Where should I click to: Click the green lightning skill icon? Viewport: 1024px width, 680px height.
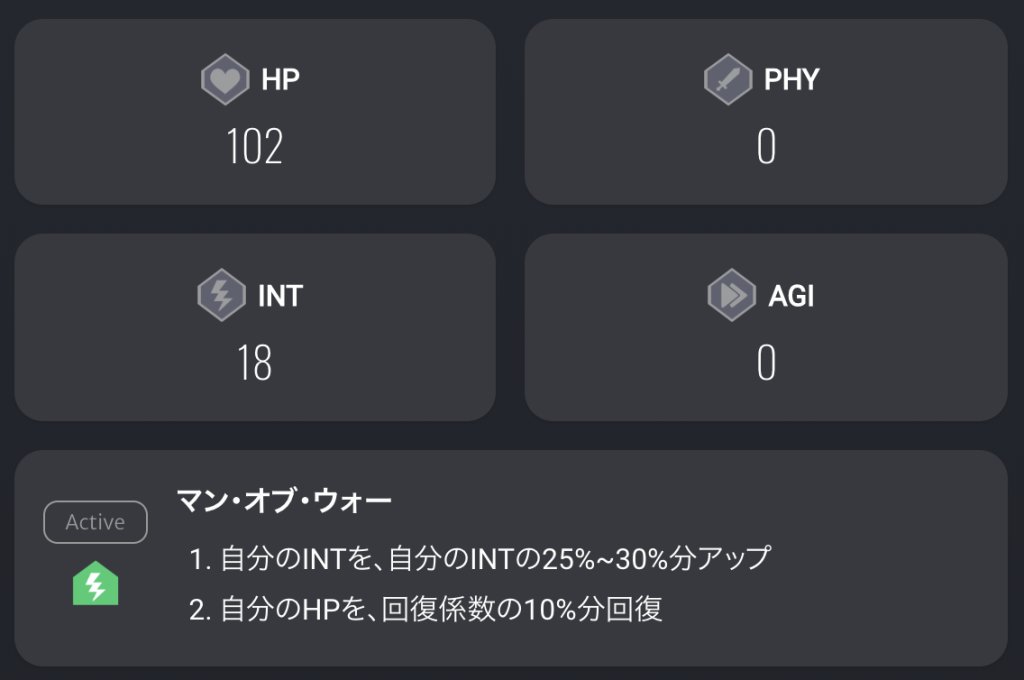(96, 583)
